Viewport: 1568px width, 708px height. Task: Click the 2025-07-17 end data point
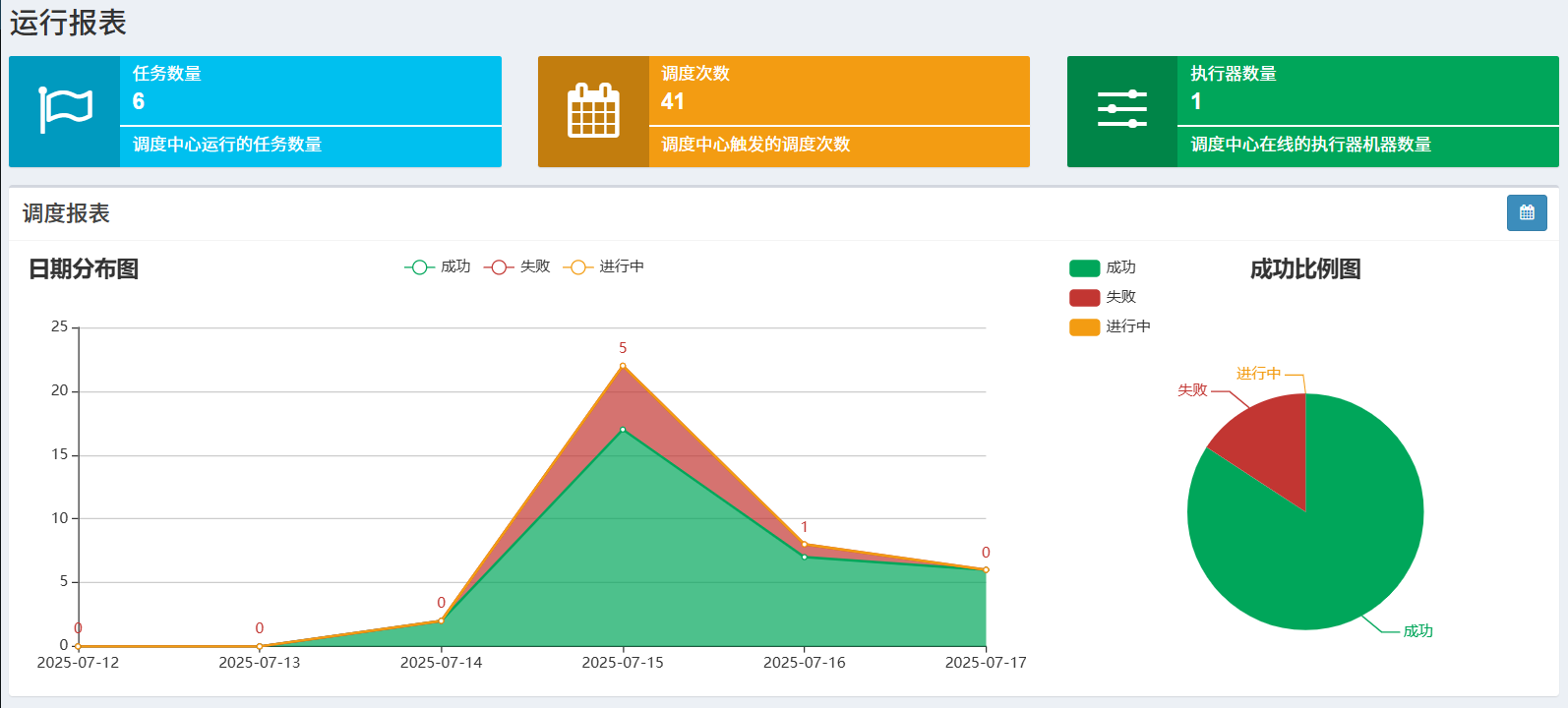[x=986, y=569]
